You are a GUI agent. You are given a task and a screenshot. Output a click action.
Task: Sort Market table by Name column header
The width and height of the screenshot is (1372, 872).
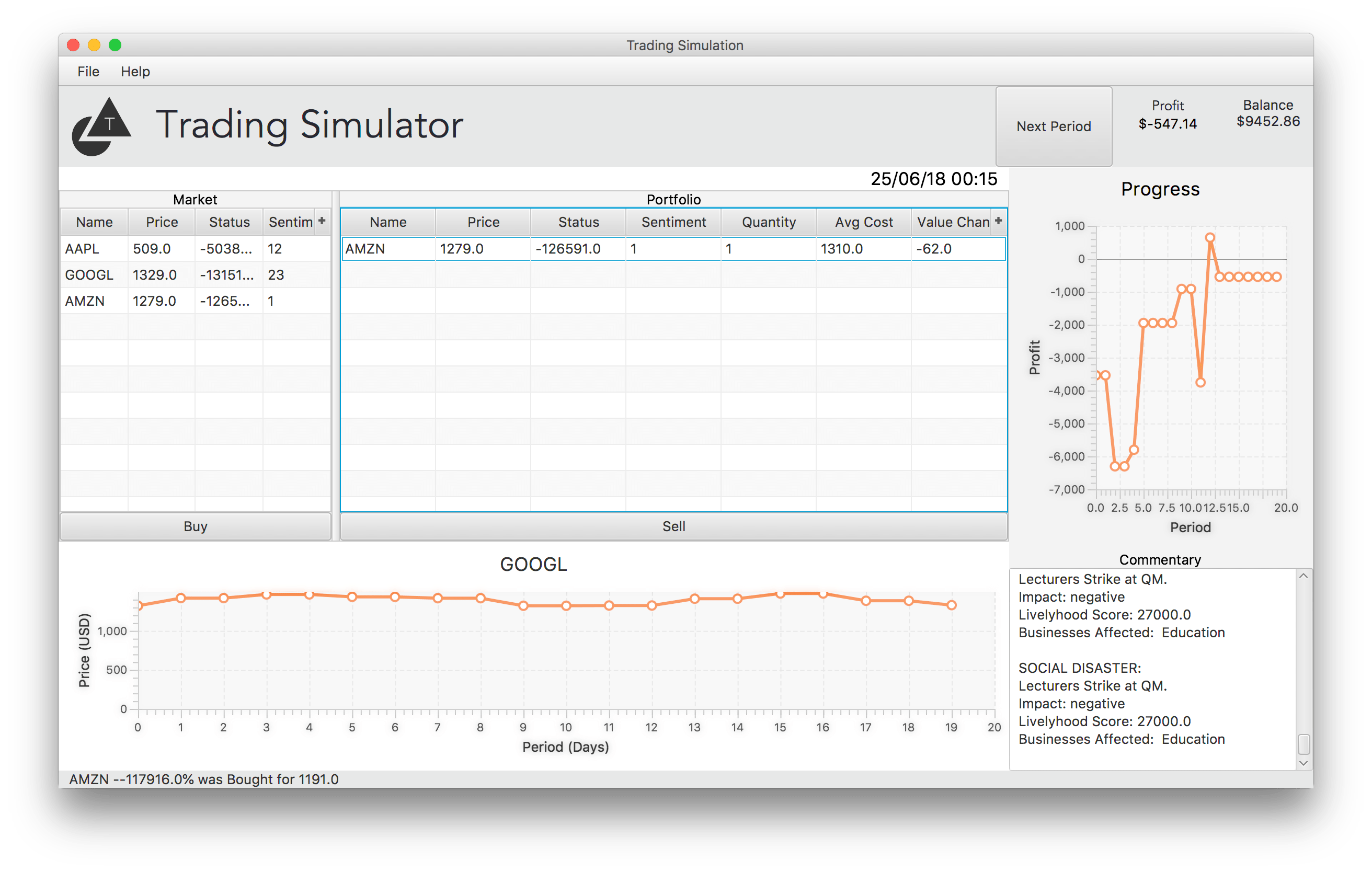point(95,222)
